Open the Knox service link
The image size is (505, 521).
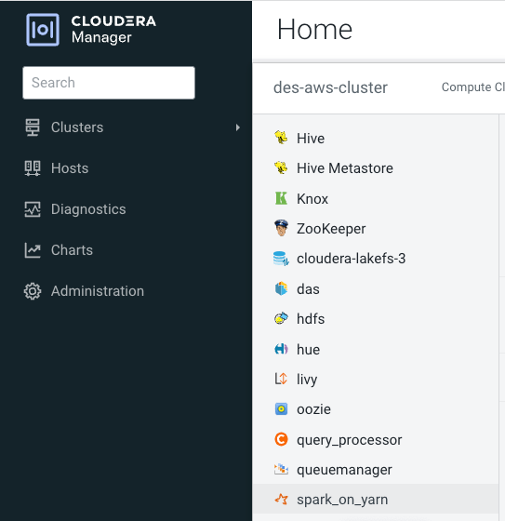(x=312, y=199)
